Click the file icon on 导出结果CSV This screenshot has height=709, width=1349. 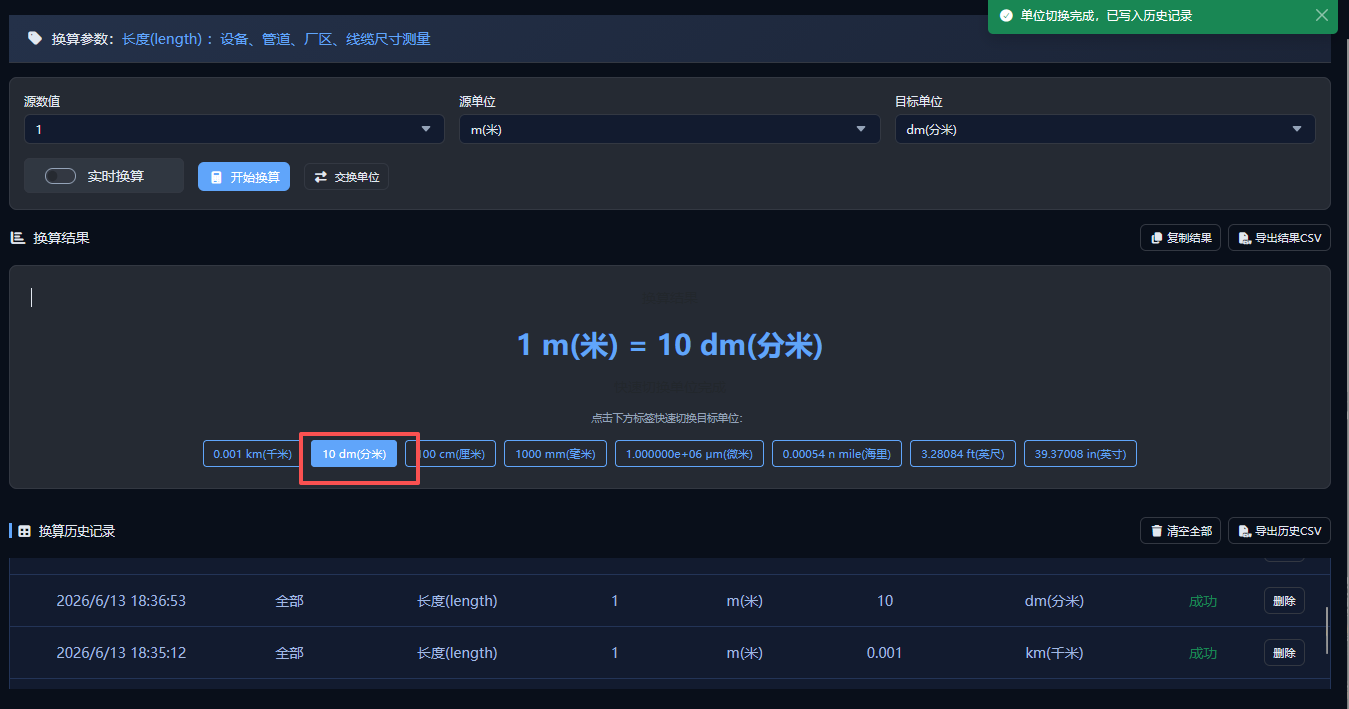1244,238
